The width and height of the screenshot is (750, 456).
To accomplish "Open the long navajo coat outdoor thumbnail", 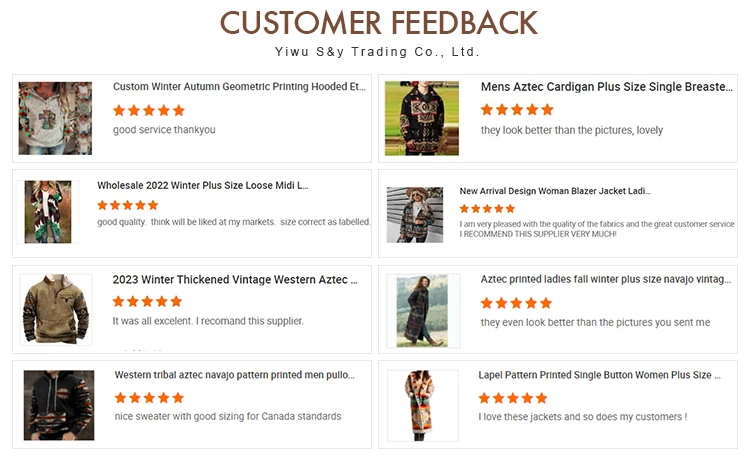I will click(422, 311).
